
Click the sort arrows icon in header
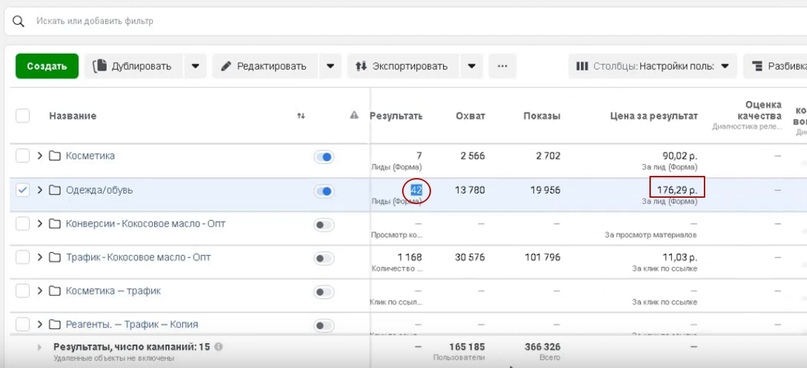click(x=301, y=116)
